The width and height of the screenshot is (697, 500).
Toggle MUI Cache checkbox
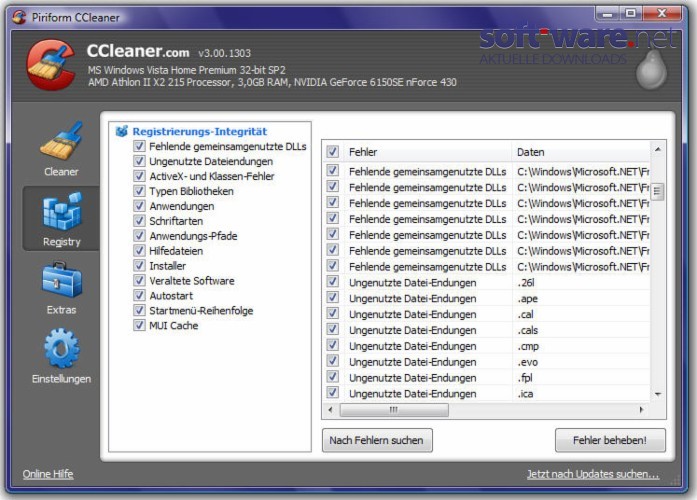click(139, 325)
